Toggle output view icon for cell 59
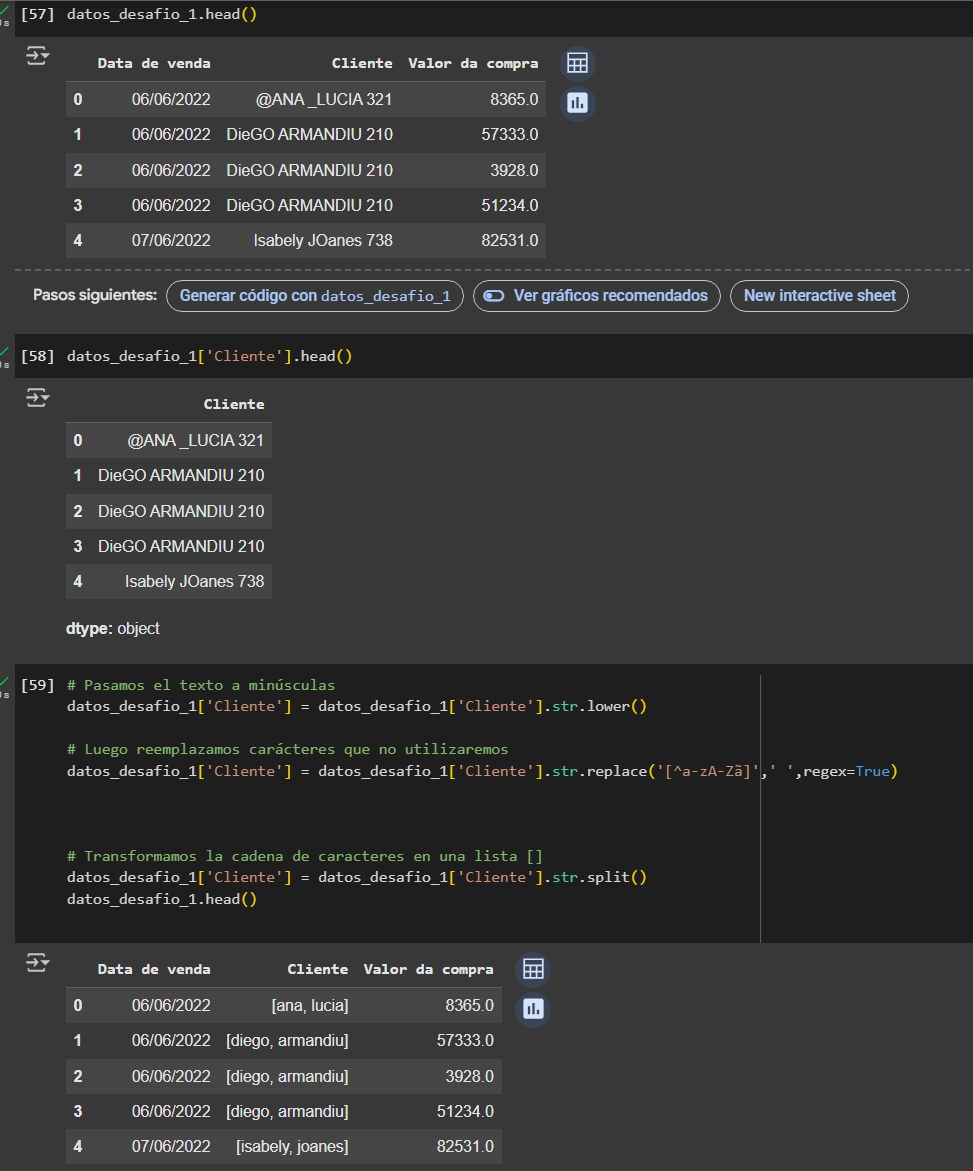973x1171 pixels. coord(37,963)
